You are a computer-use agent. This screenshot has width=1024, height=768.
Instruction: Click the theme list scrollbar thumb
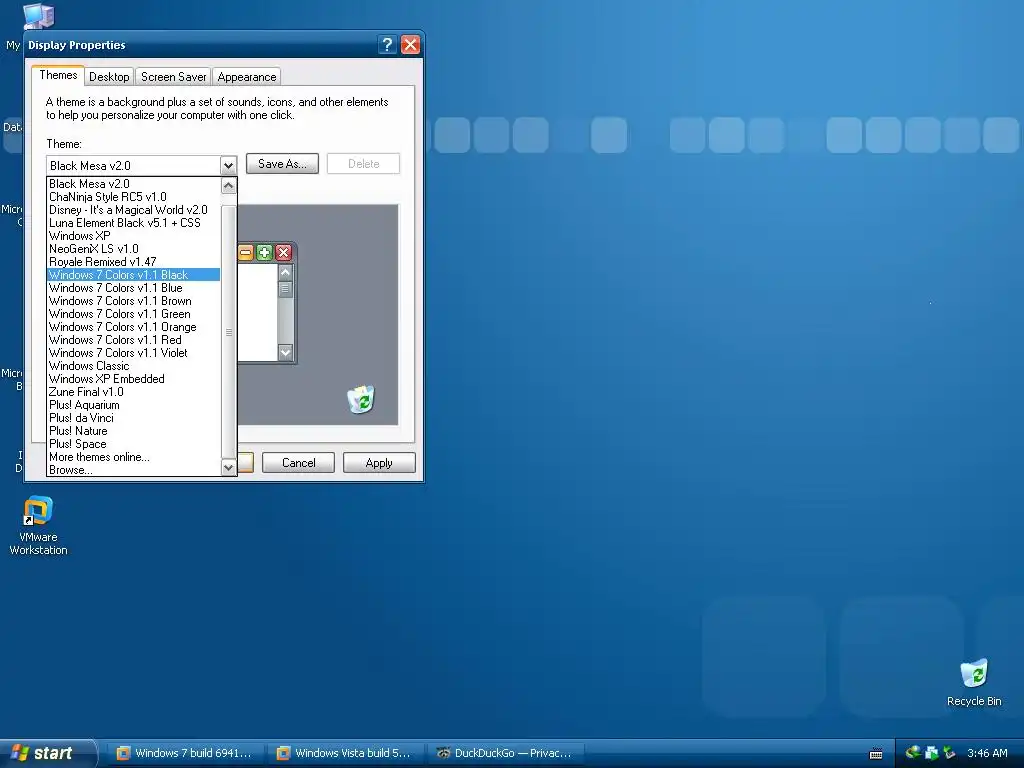229,332
